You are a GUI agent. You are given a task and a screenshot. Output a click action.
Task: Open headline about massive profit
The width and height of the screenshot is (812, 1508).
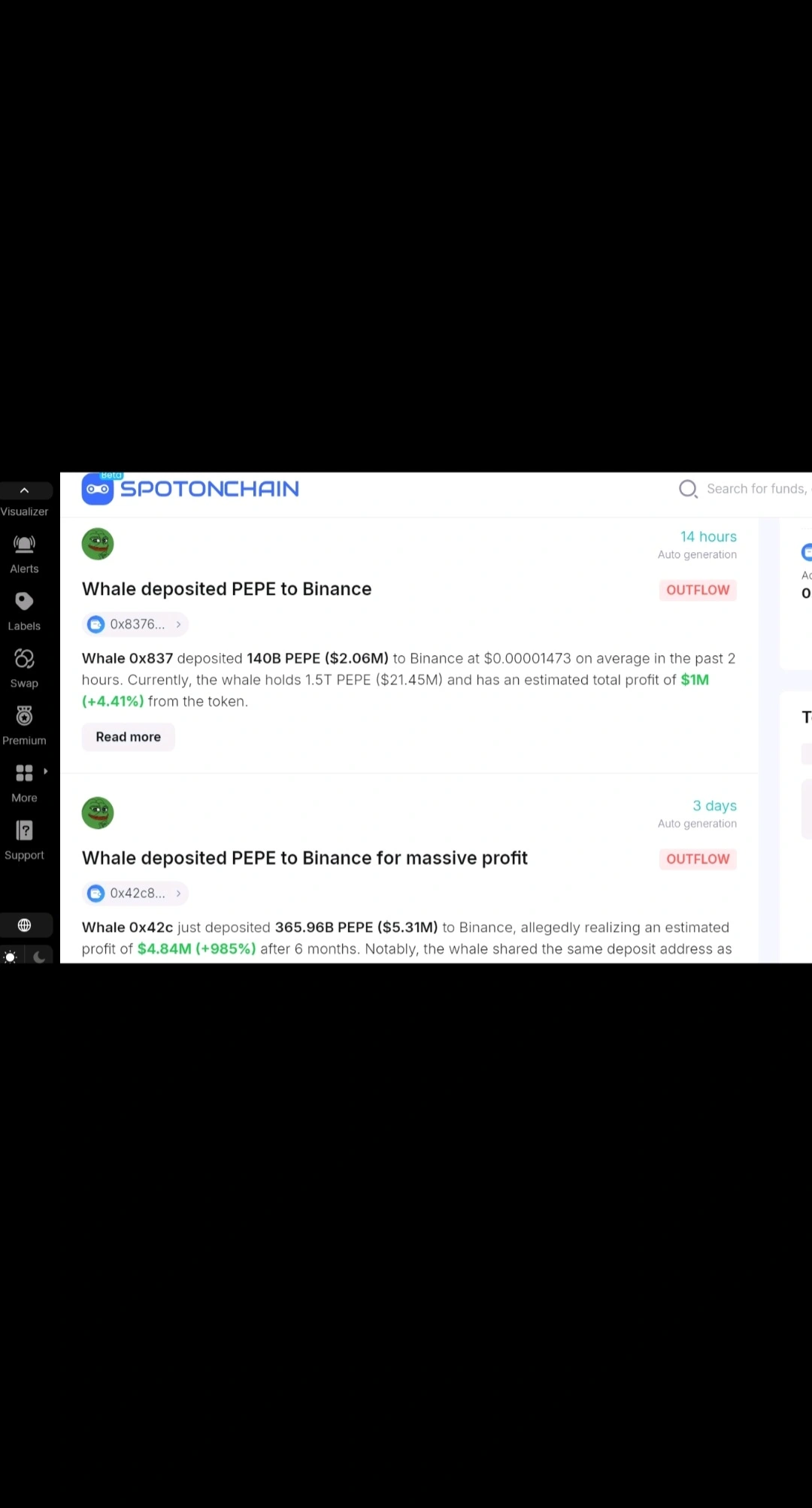tap(304, 858)
